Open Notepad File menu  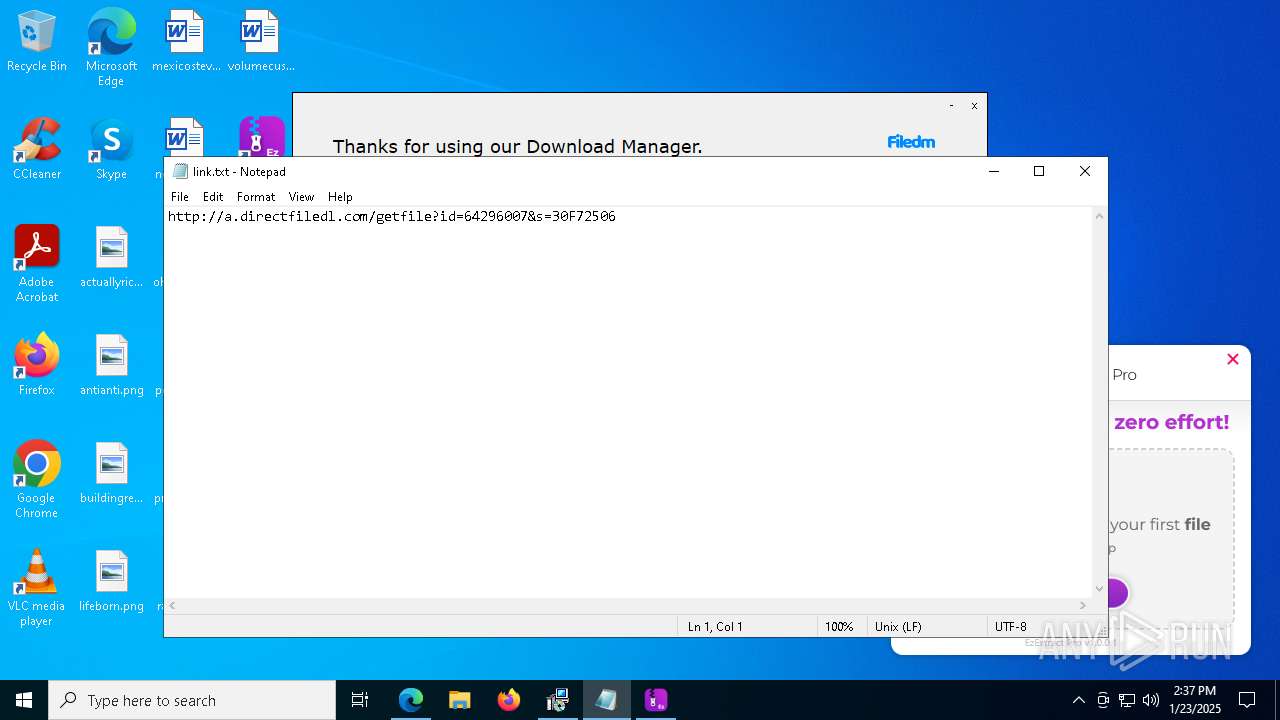pyautogui.click(x=180, y=197)
